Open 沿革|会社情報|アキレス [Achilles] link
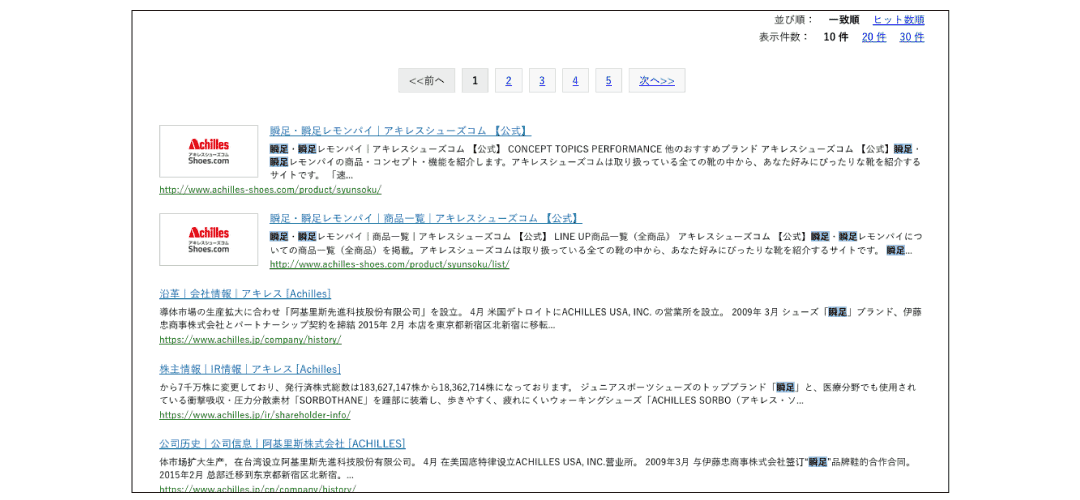Screen dimensions: 1080x500 245,293
